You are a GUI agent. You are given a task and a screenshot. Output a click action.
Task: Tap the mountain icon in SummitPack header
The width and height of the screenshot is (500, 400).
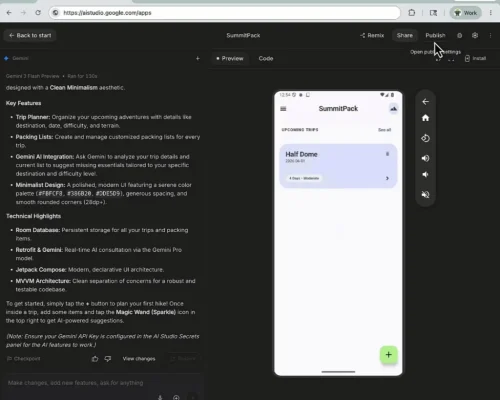(393, 109)
